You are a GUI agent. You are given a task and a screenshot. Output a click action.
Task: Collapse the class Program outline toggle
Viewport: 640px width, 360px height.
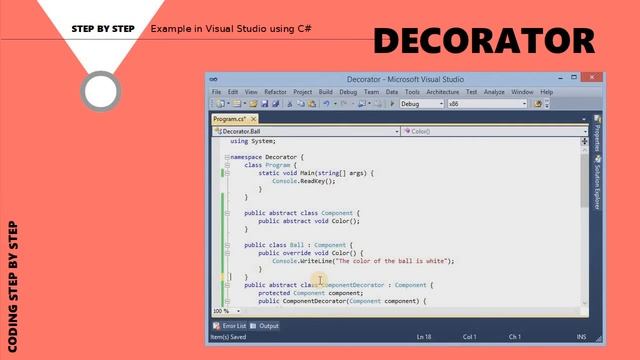(x=227, y=165)
